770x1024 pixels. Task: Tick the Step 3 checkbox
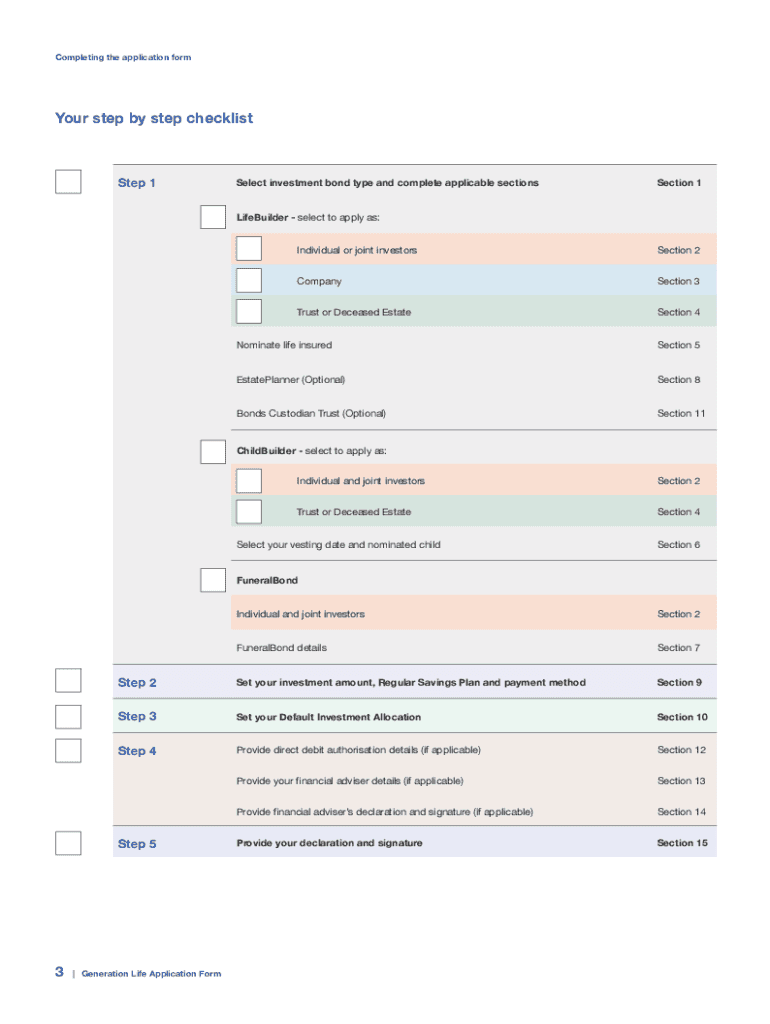(68, 716)
